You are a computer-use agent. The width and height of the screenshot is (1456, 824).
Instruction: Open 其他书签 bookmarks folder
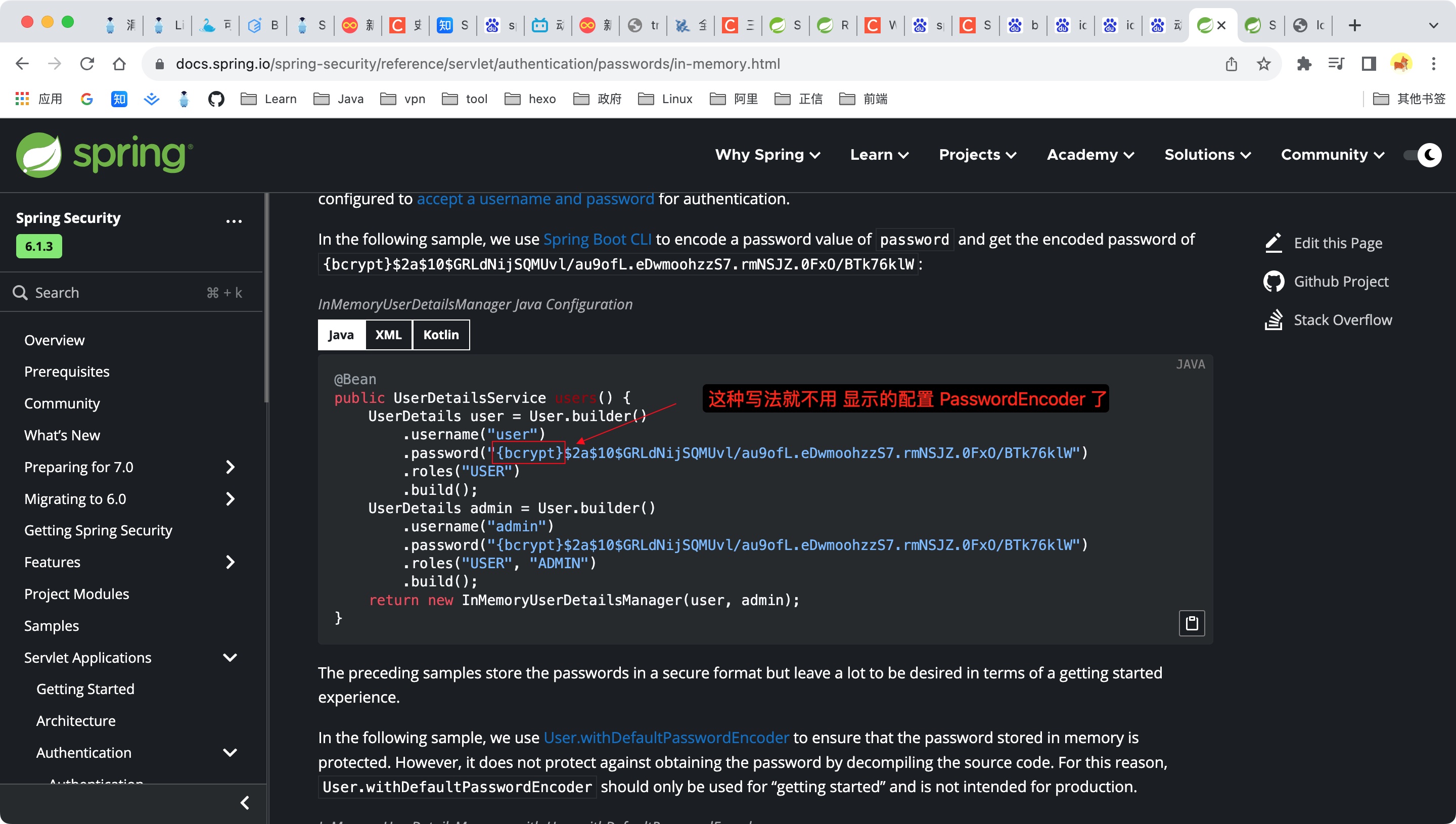pos(1409,99)
